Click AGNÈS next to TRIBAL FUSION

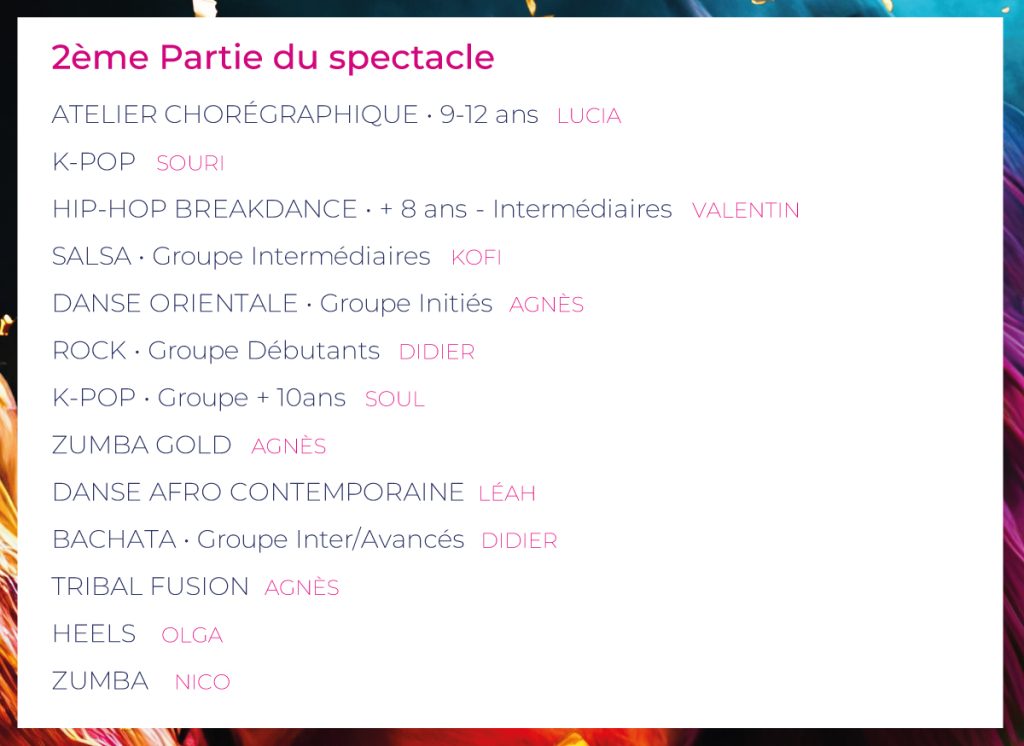(302, 587)
